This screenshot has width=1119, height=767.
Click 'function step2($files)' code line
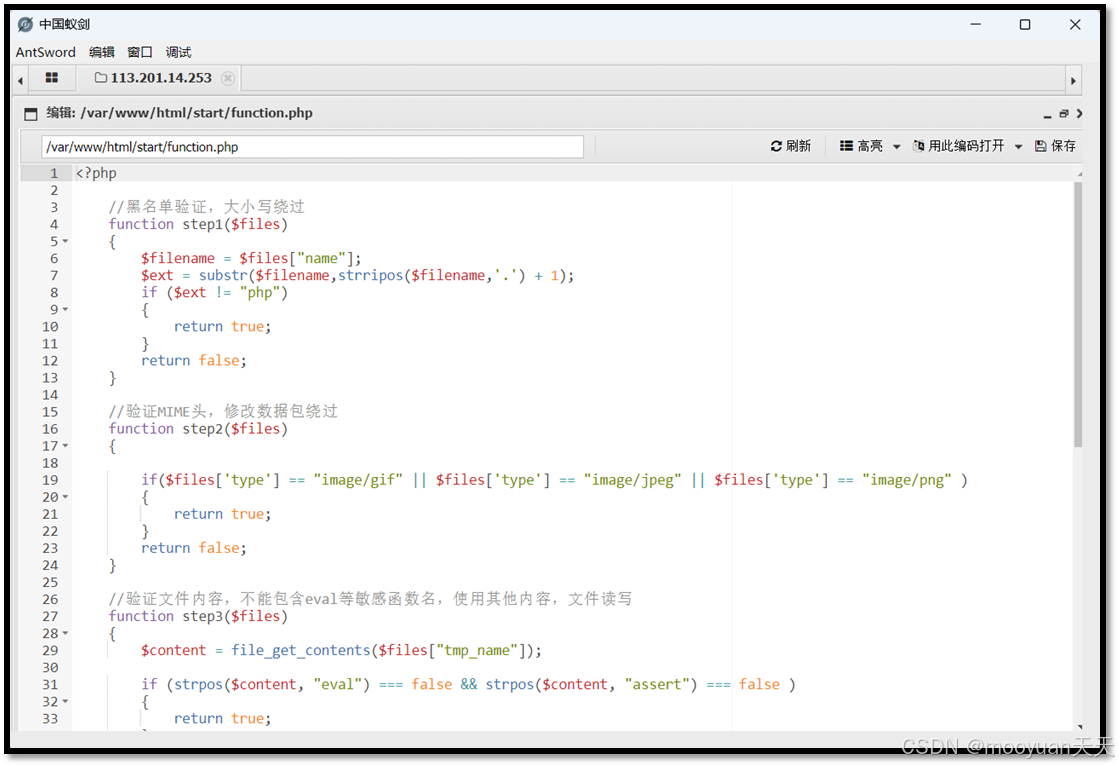pyautogui.click(x=198, y=429)
